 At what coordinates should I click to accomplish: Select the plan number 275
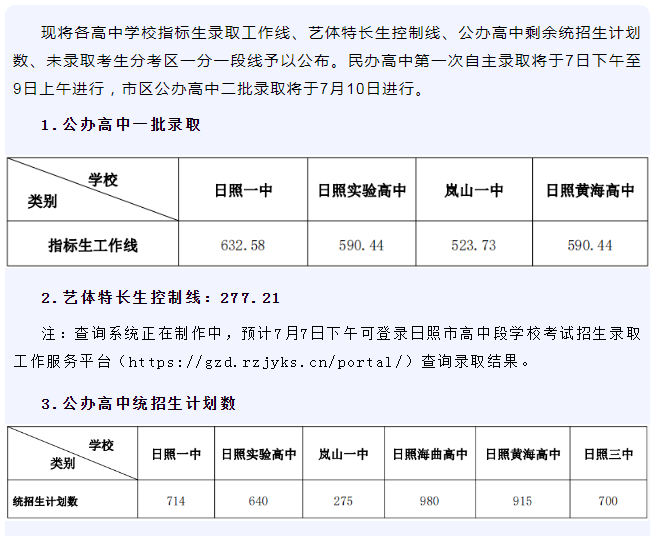[x=343, y=501]
